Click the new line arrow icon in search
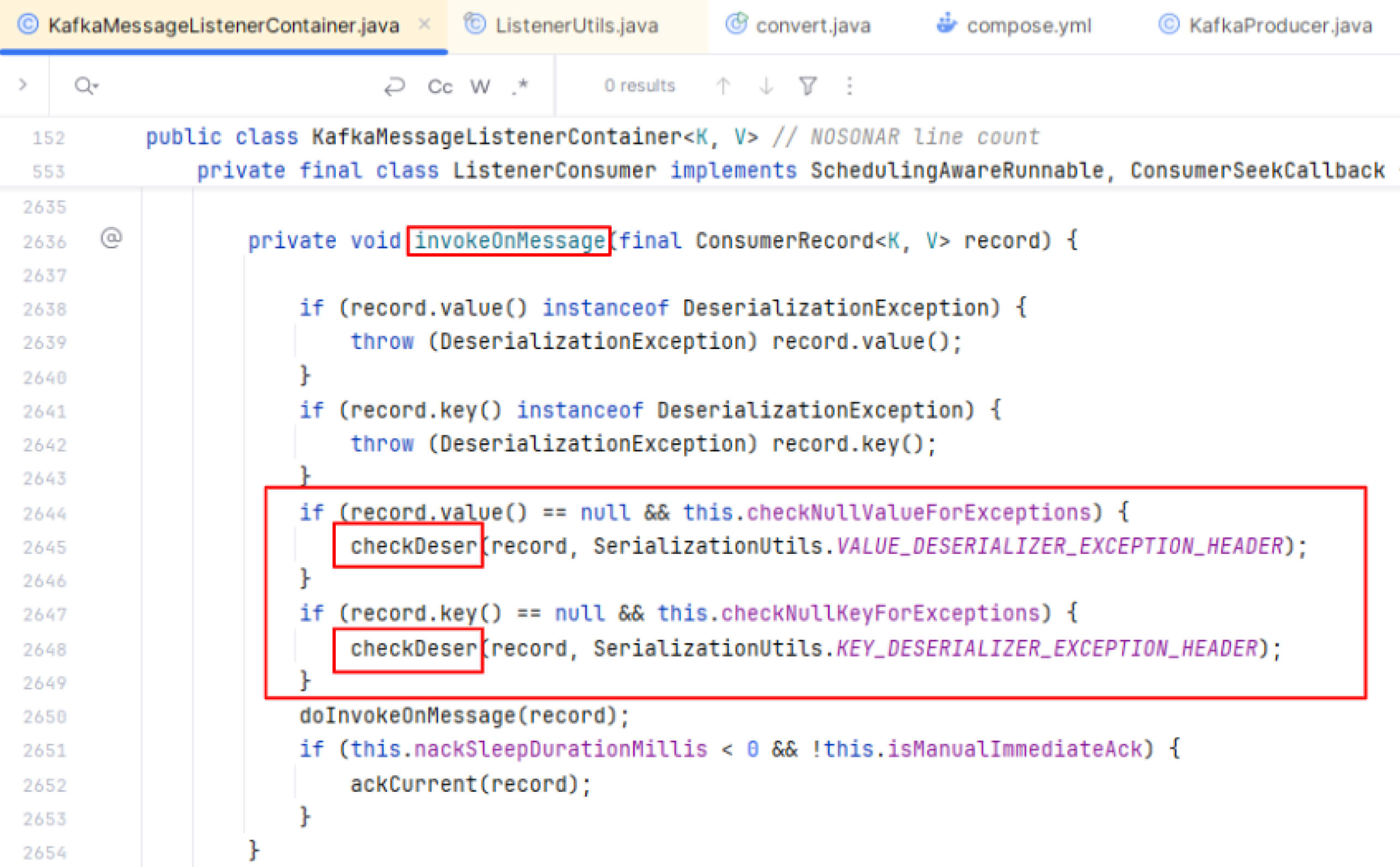The height and width of the screenshot is (867, 1400). [394, 87]
